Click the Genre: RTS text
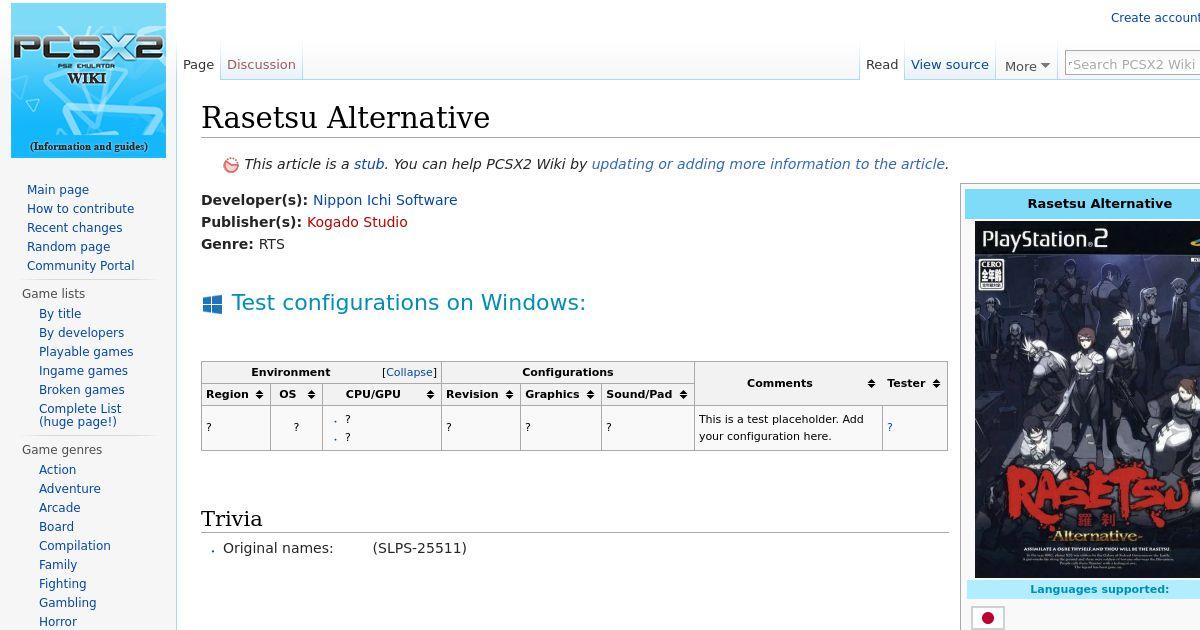 click(243, 244)
